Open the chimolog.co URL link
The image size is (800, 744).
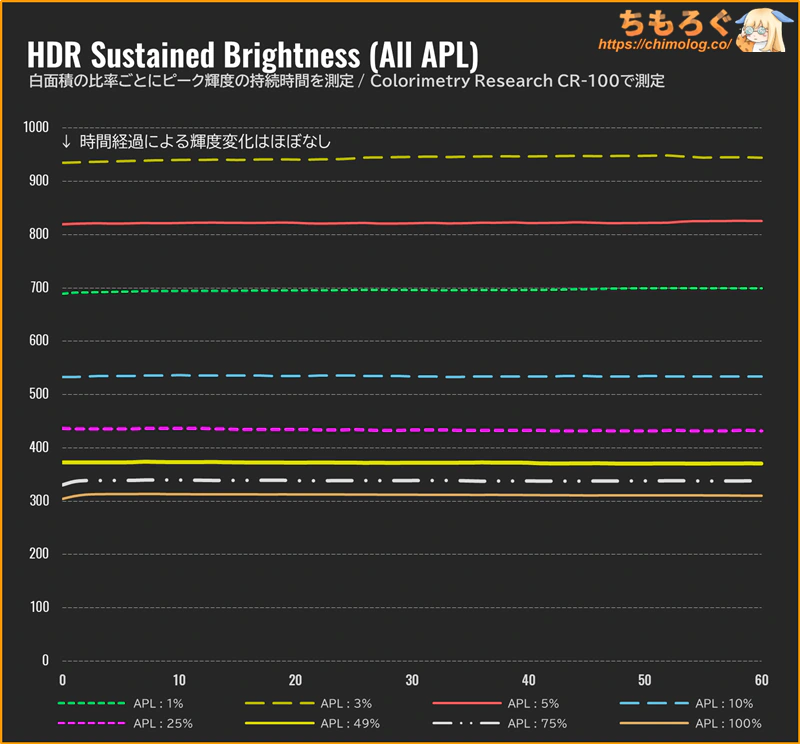[664, 44]
